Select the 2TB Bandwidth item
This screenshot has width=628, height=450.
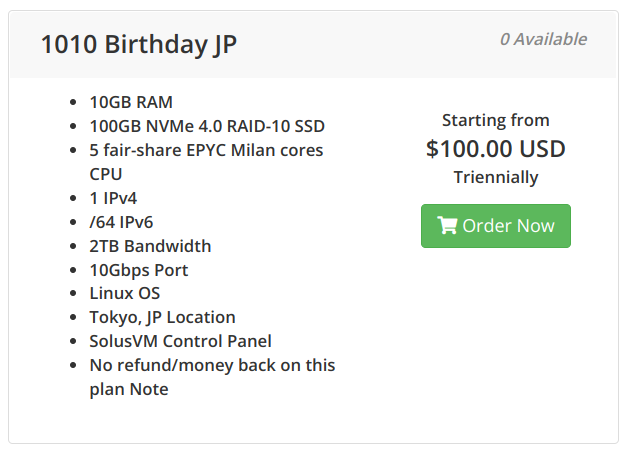(150, 246)
